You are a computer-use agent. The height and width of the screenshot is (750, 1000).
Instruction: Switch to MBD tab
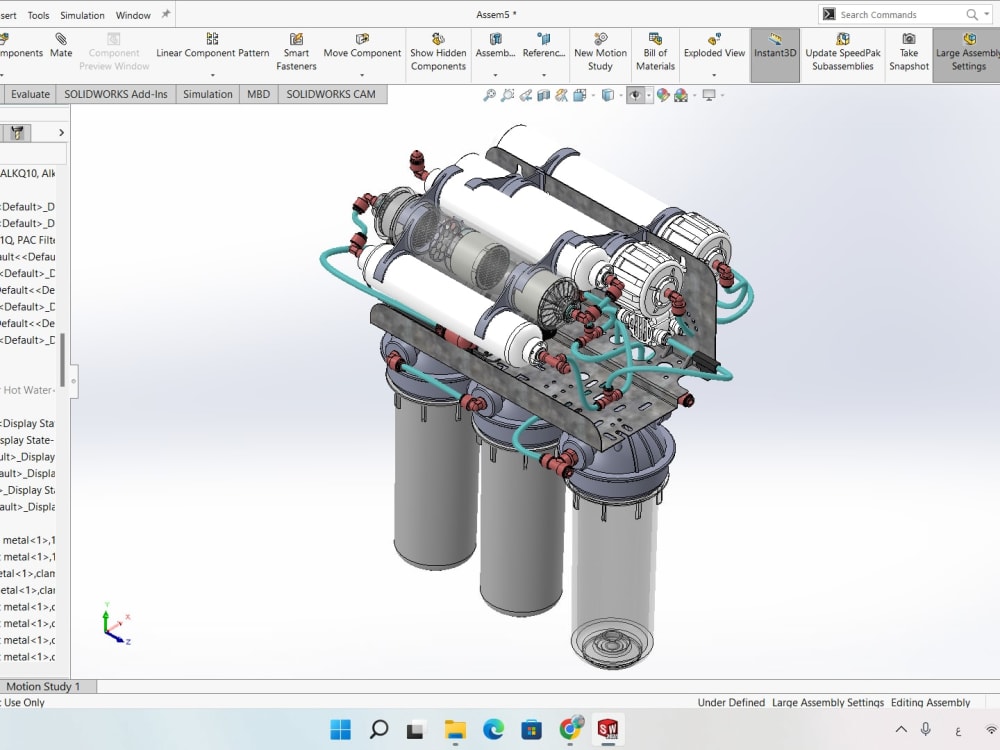(x=258, y=94)
